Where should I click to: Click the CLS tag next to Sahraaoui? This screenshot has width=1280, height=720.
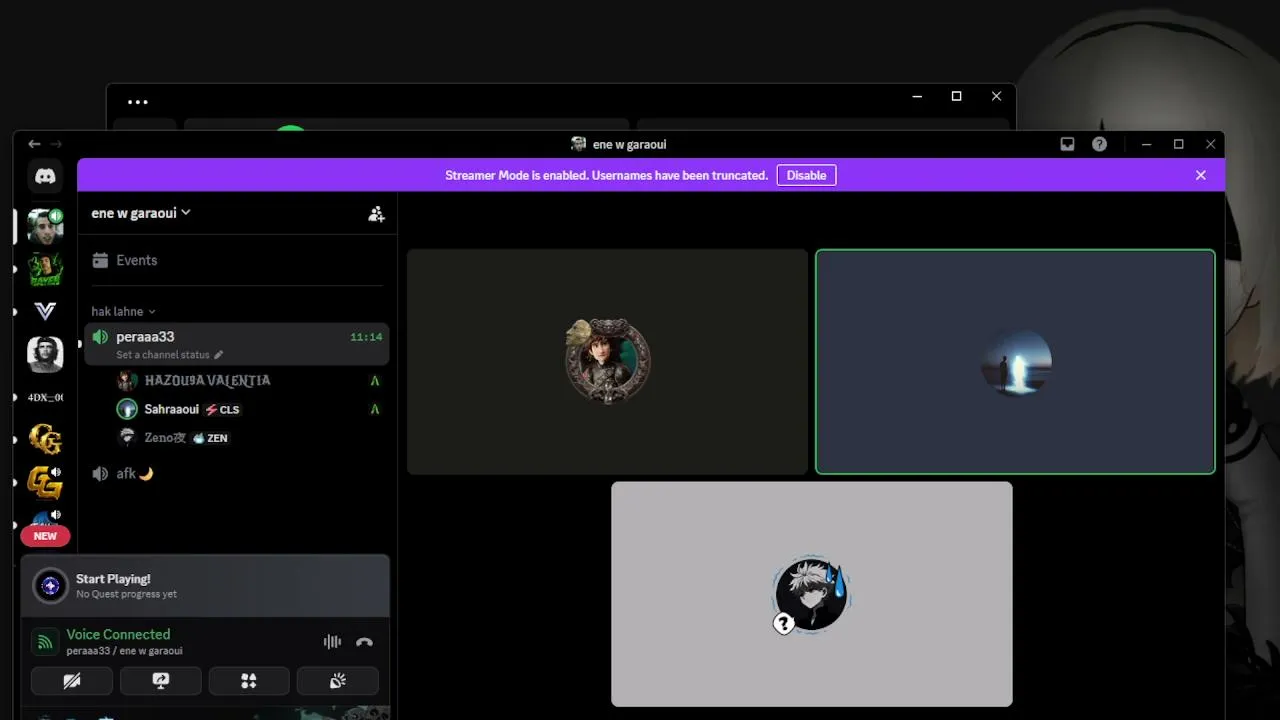223,410
